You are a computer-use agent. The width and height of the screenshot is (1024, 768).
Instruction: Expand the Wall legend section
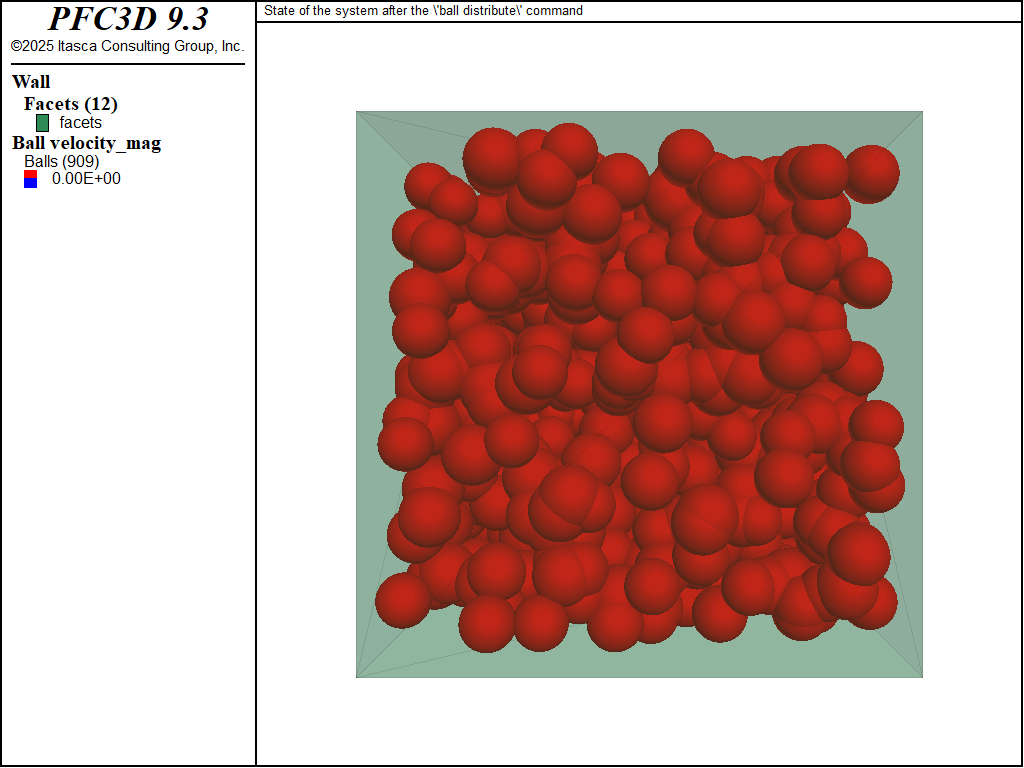click(31, 82)
